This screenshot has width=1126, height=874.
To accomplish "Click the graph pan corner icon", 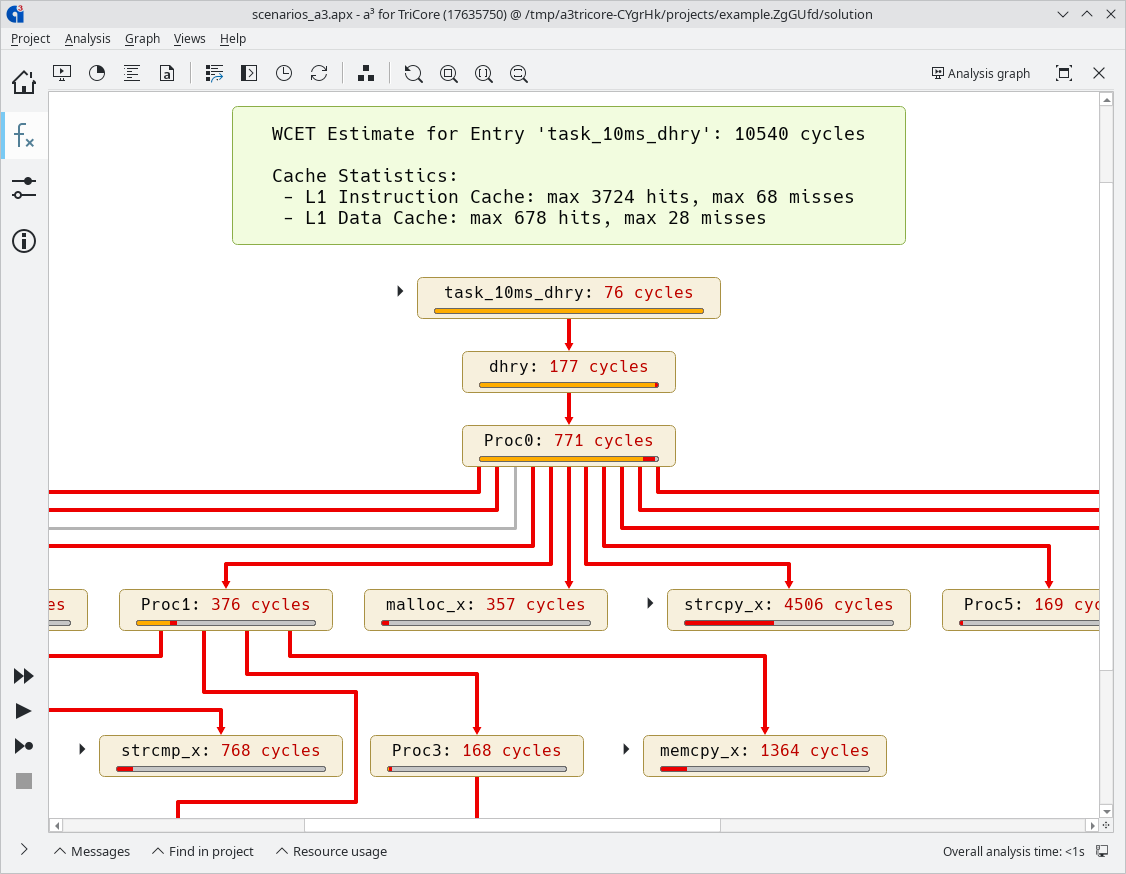I will [x=1106, y=826].
